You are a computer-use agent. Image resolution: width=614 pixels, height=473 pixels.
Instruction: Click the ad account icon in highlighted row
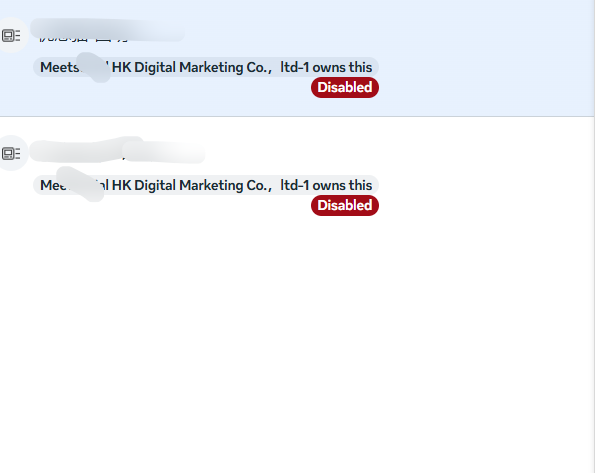click(11, 36)
